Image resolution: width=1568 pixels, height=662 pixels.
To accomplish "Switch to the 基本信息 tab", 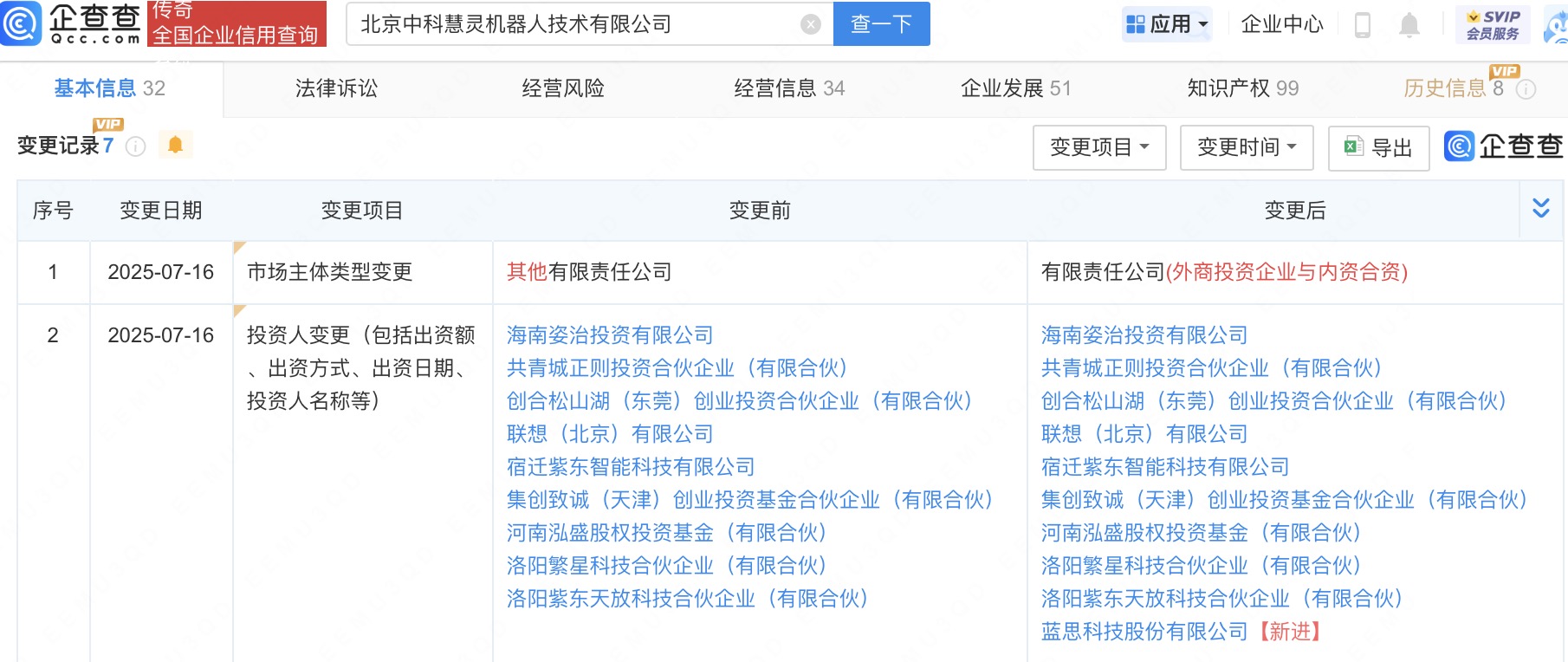I will click(x=110, y=88).
